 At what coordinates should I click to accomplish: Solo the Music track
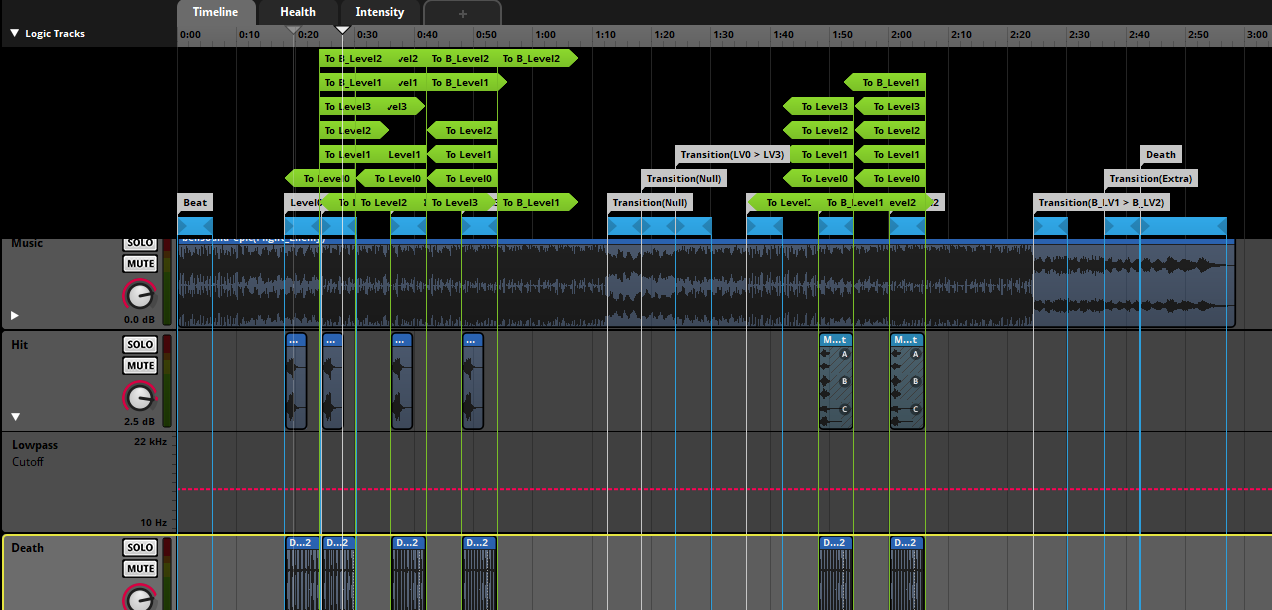[x=140, y=243]
